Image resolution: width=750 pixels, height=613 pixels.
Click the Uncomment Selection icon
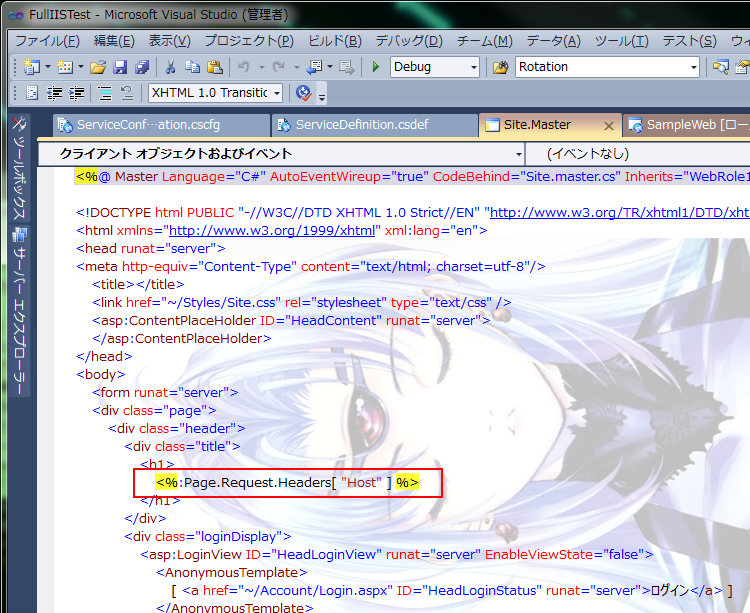pos(127,93)
